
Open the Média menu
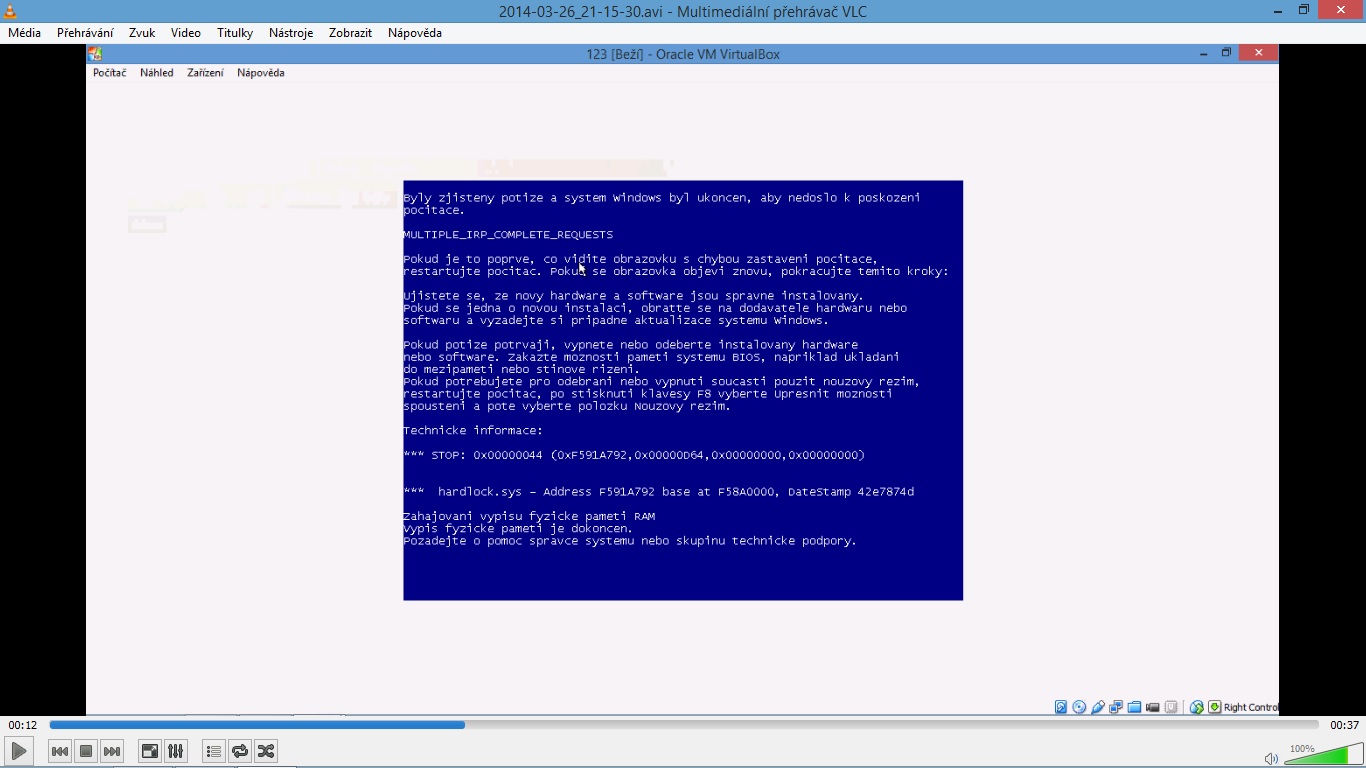pos(25,33)
